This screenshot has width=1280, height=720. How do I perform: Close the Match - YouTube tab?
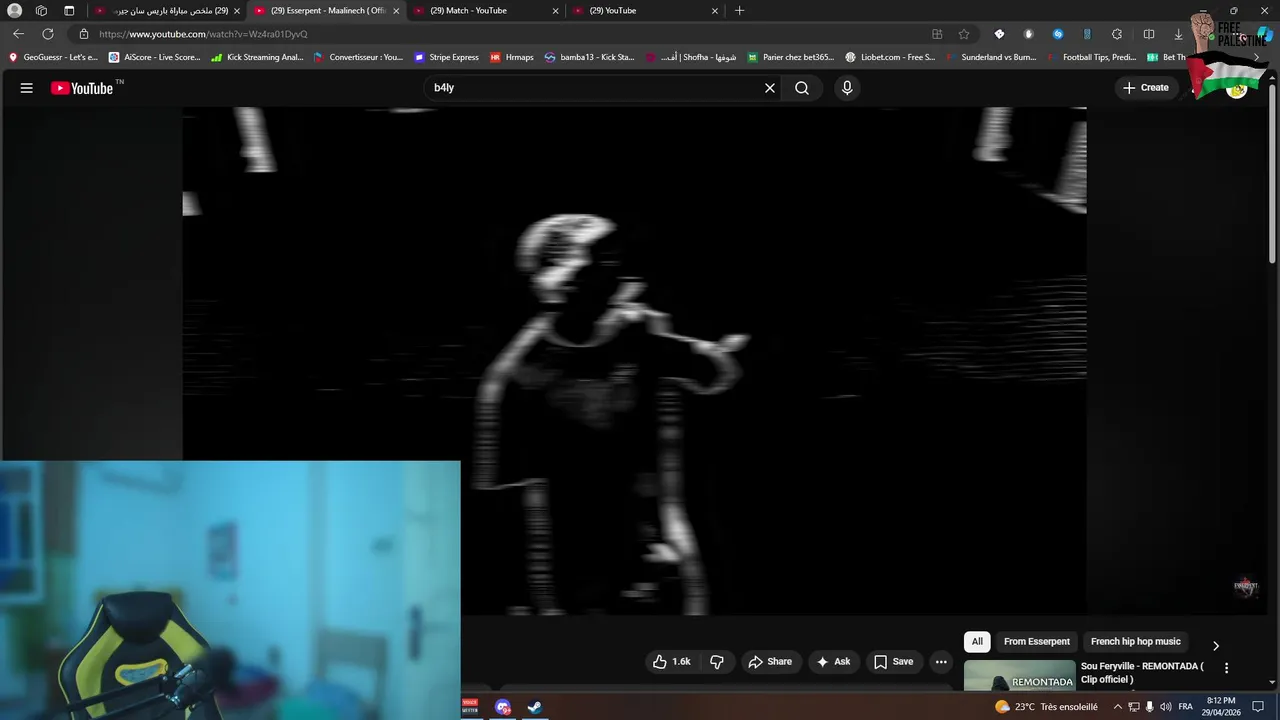click(556, 11)
